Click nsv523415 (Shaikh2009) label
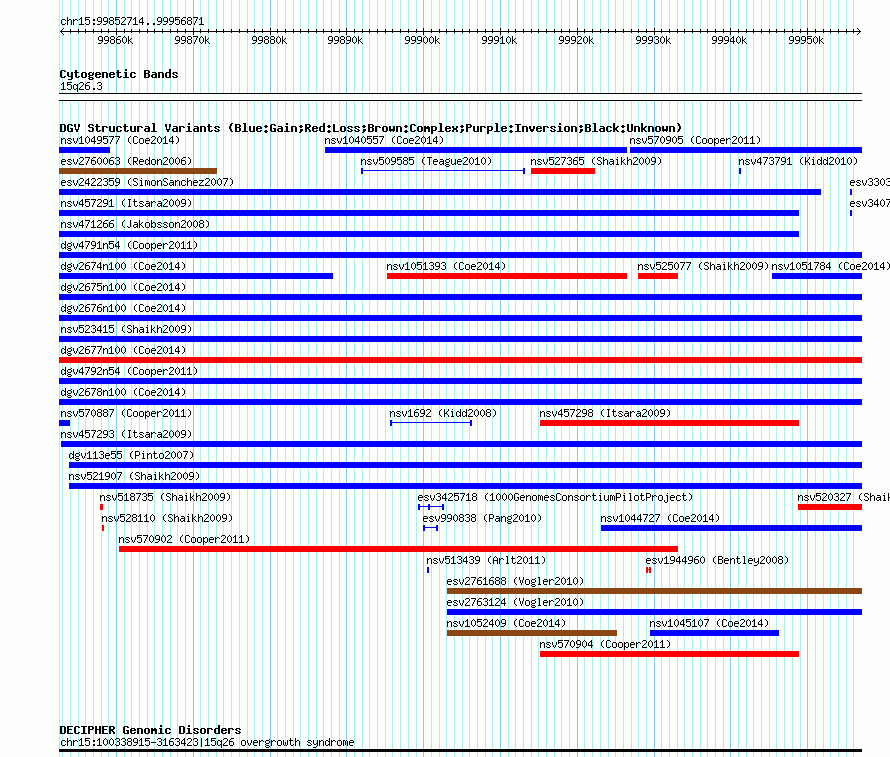Screen dimensions: 890x757 click(126, 329)
